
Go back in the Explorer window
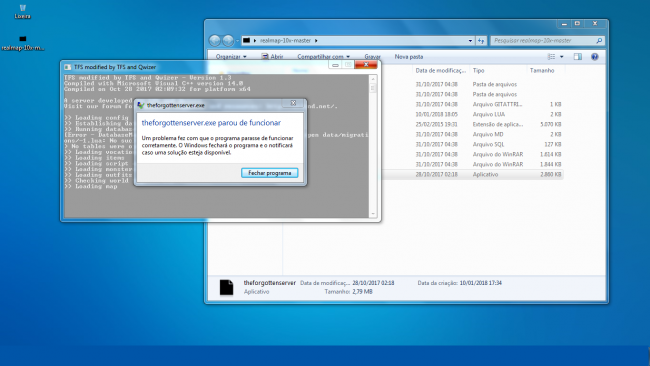point(214,41)
